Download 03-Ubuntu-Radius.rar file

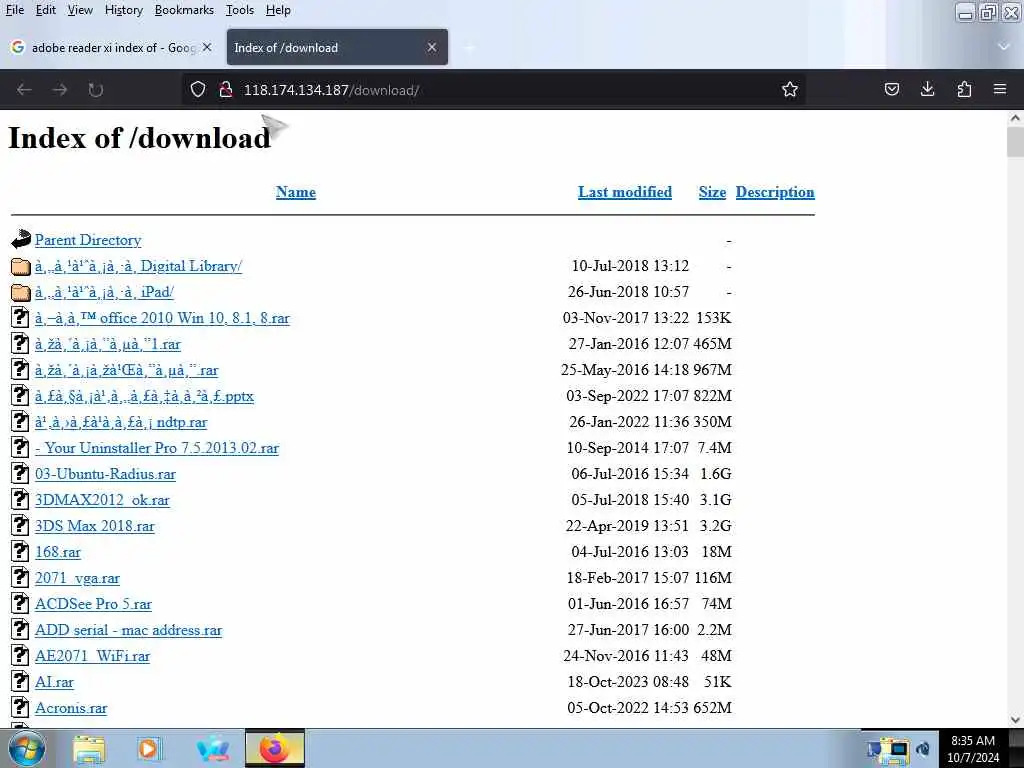click(x=105, y=474)
